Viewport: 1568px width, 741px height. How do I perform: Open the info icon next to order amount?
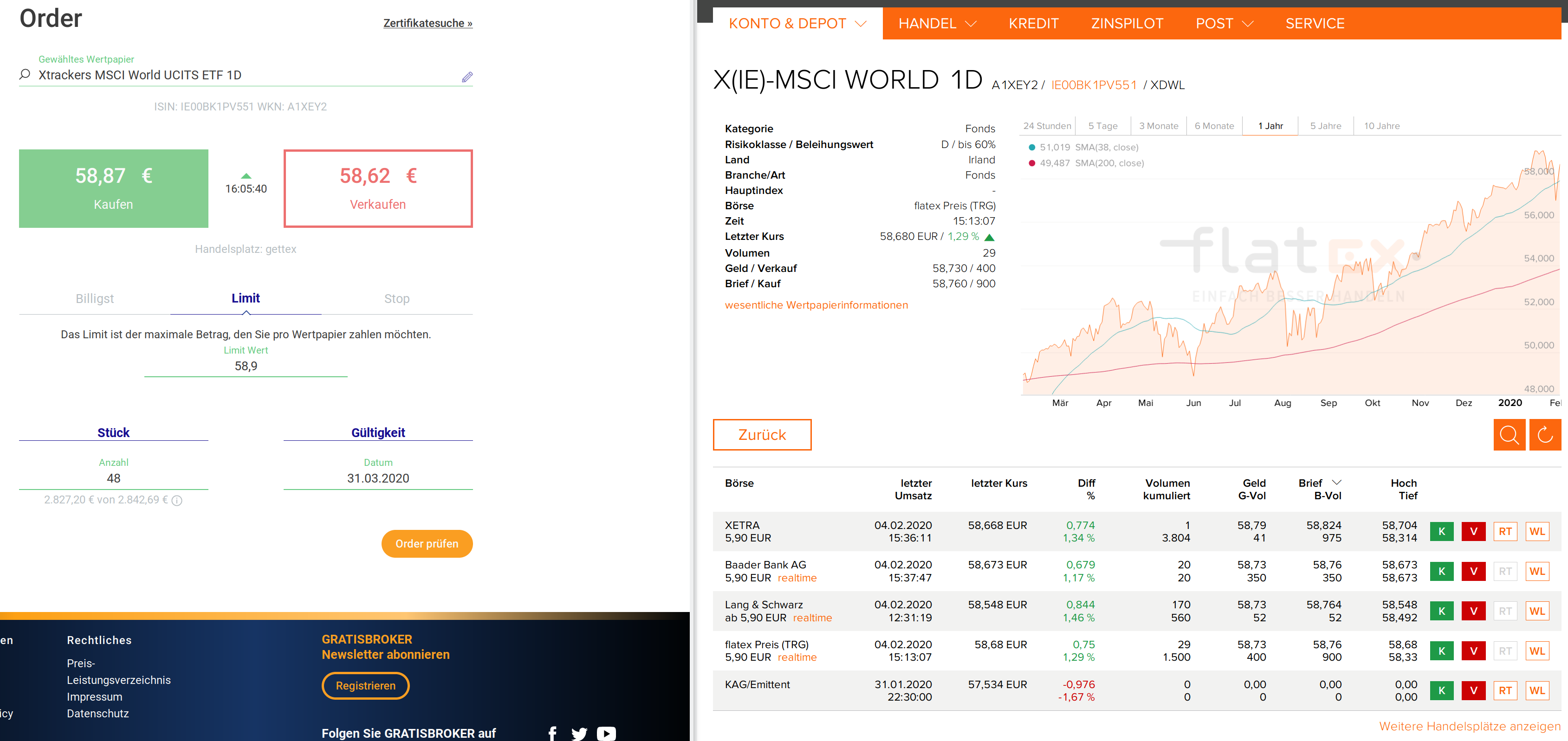coord(177,500)
